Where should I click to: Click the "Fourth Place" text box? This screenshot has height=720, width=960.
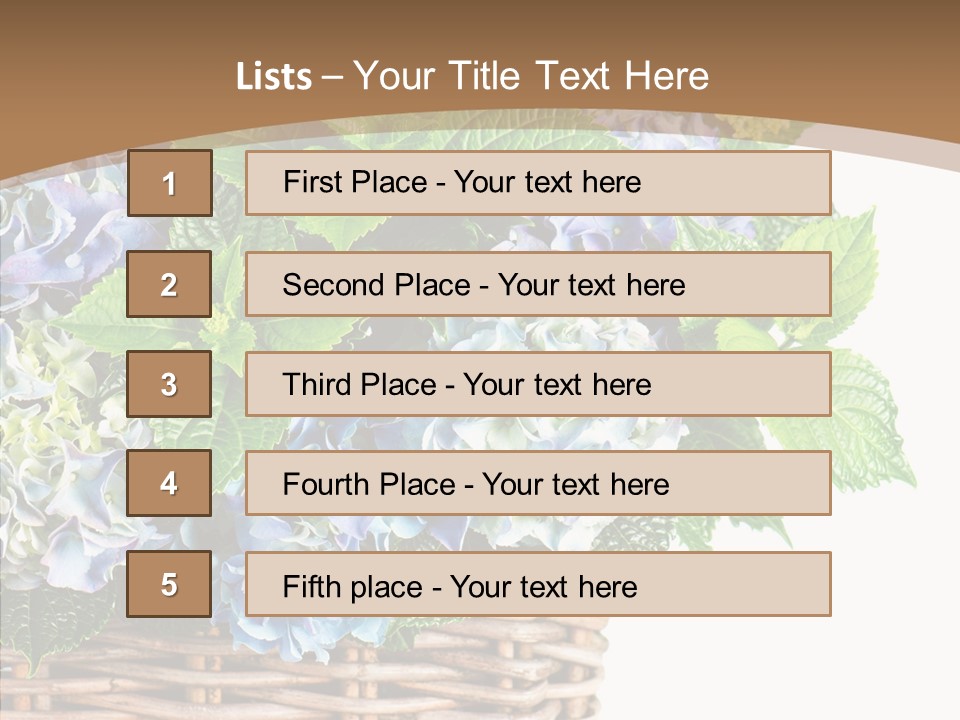538,484
